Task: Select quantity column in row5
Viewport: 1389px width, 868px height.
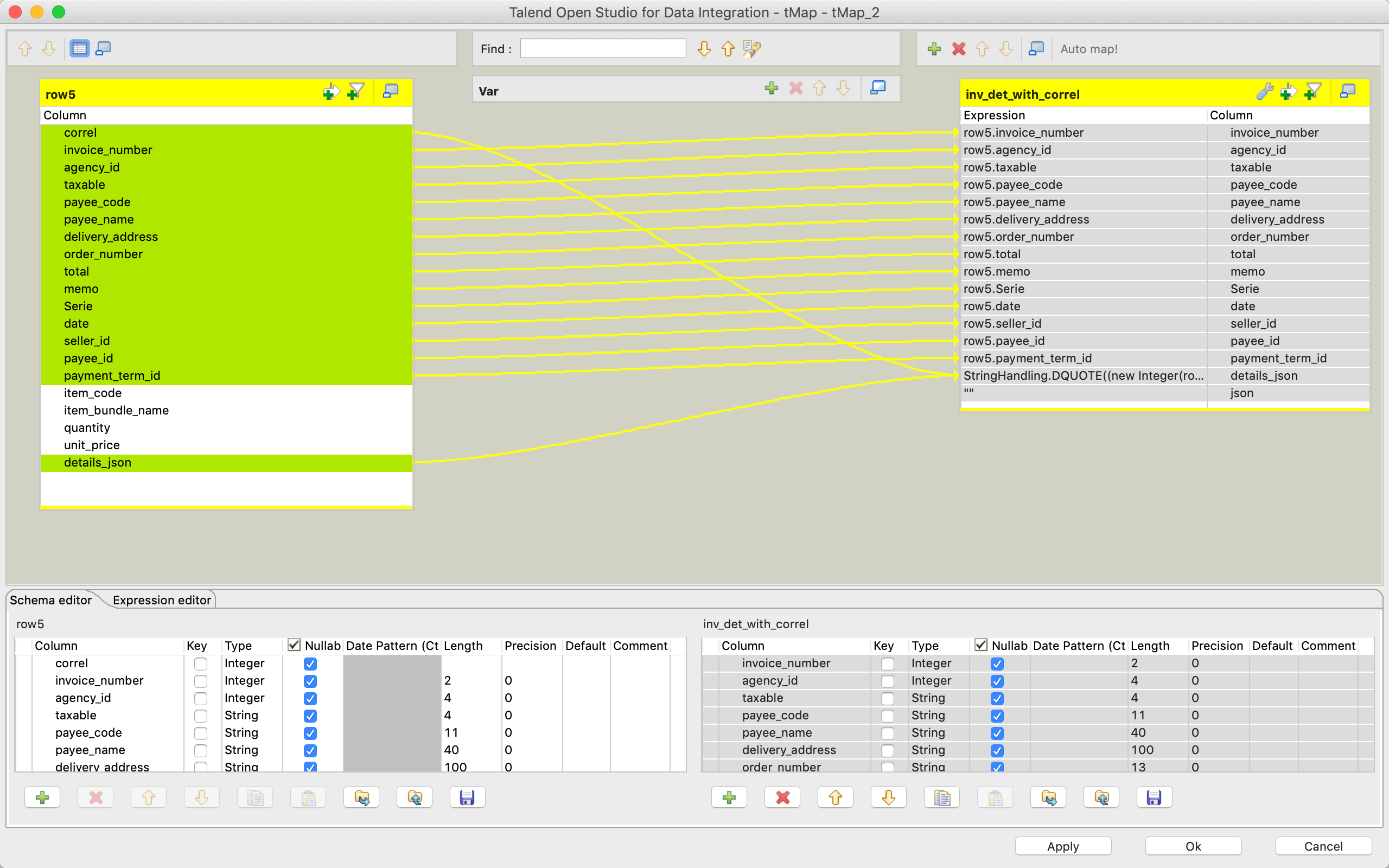Action: point(227,427)
